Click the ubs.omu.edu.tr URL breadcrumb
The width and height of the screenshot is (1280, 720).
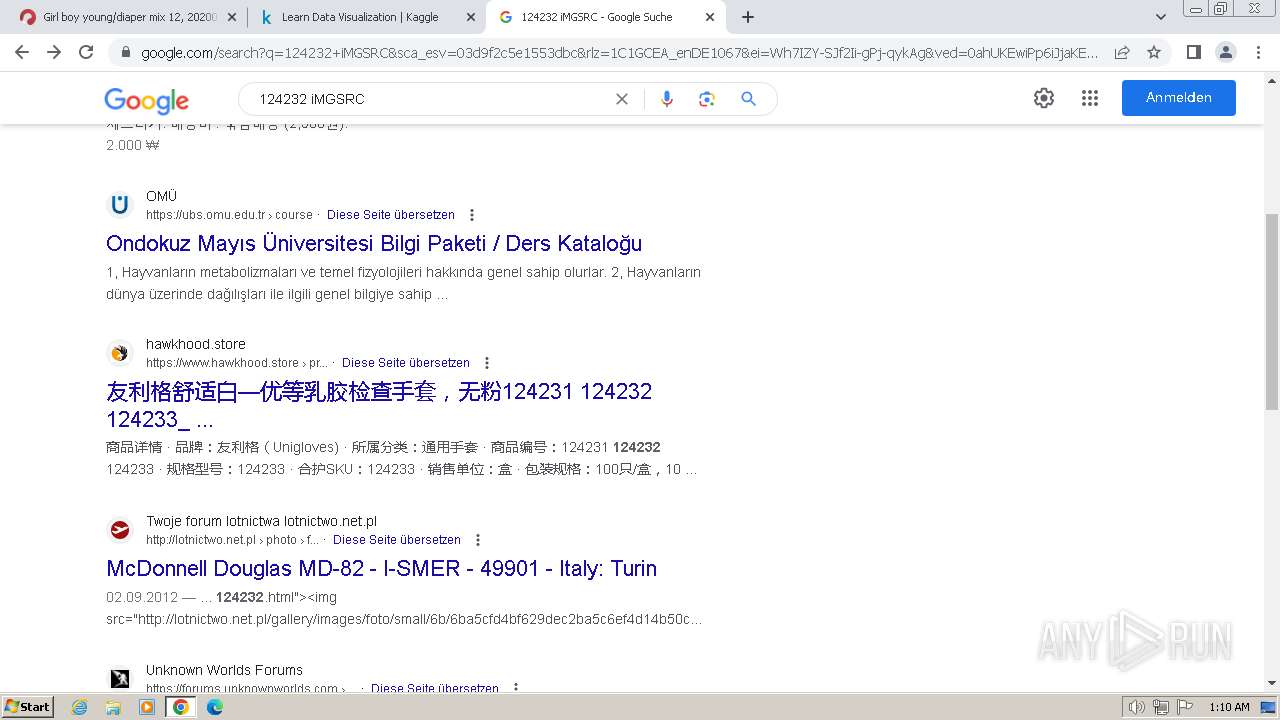[x=229, y=215]
